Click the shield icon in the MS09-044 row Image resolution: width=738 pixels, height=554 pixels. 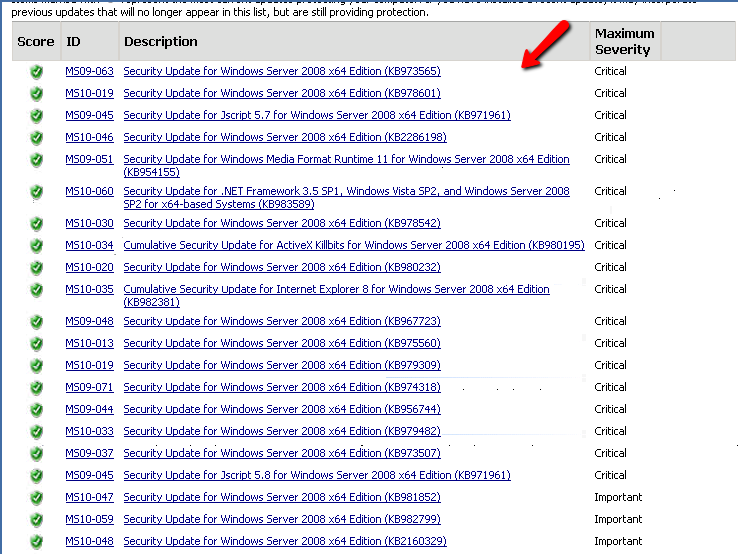pyautogui.click(x=36, y=409)
